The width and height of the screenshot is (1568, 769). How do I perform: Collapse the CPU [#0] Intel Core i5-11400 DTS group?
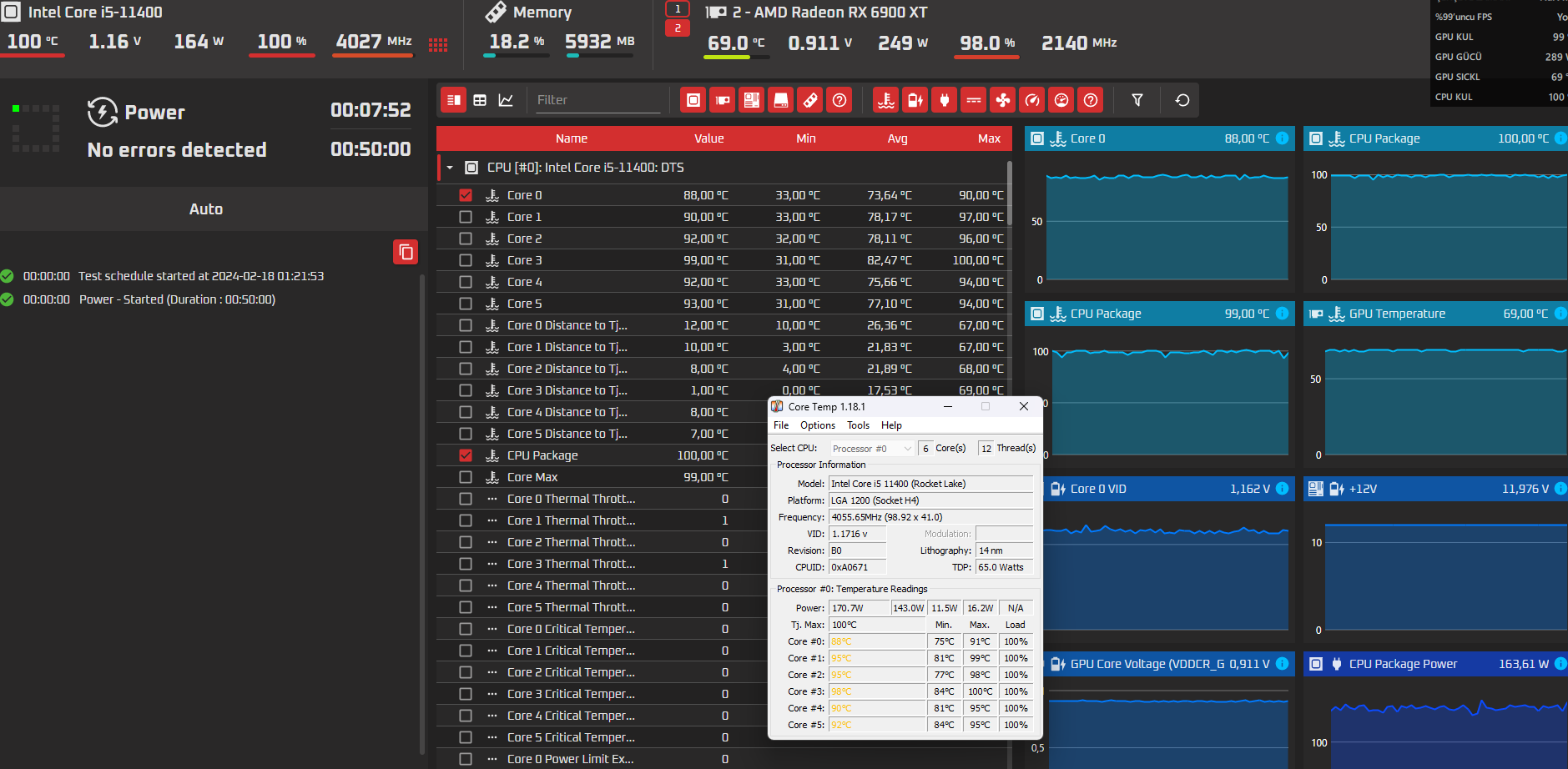450,168
